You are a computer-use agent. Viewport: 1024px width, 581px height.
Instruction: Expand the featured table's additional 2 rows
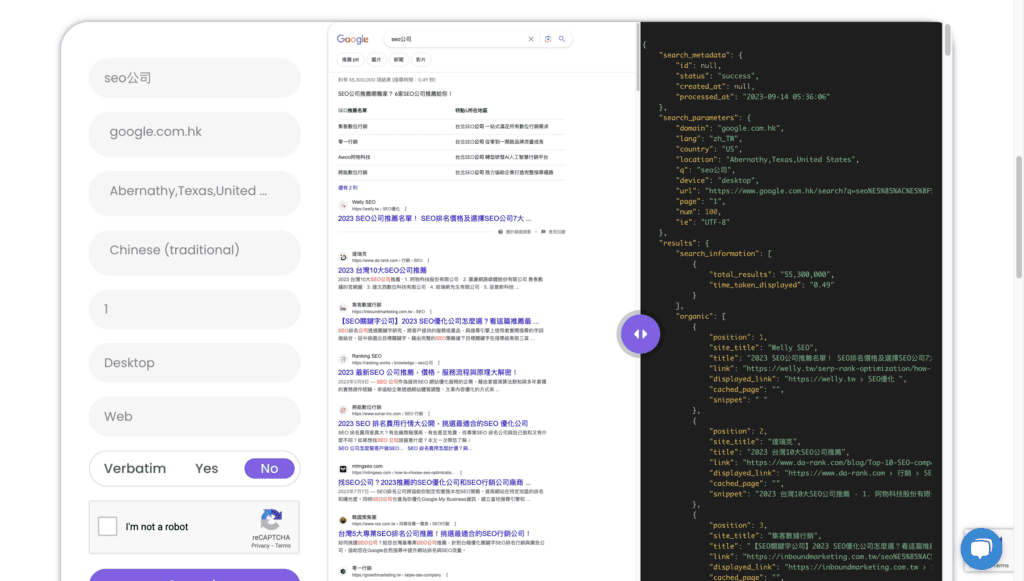pyautogui.click(x=347, y=188)
